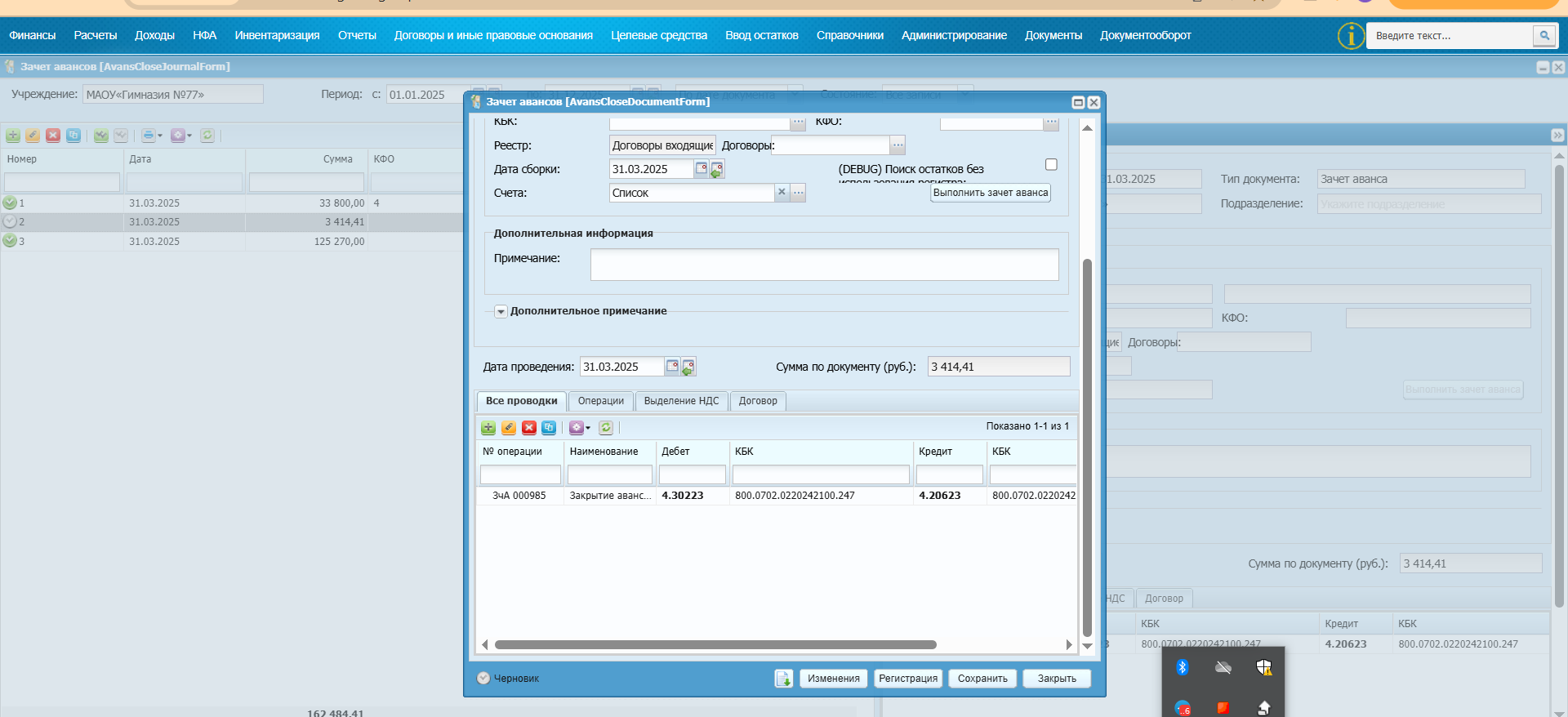
Task: Click the status icon of journal row 3
Action: click(x=10, y=241)
